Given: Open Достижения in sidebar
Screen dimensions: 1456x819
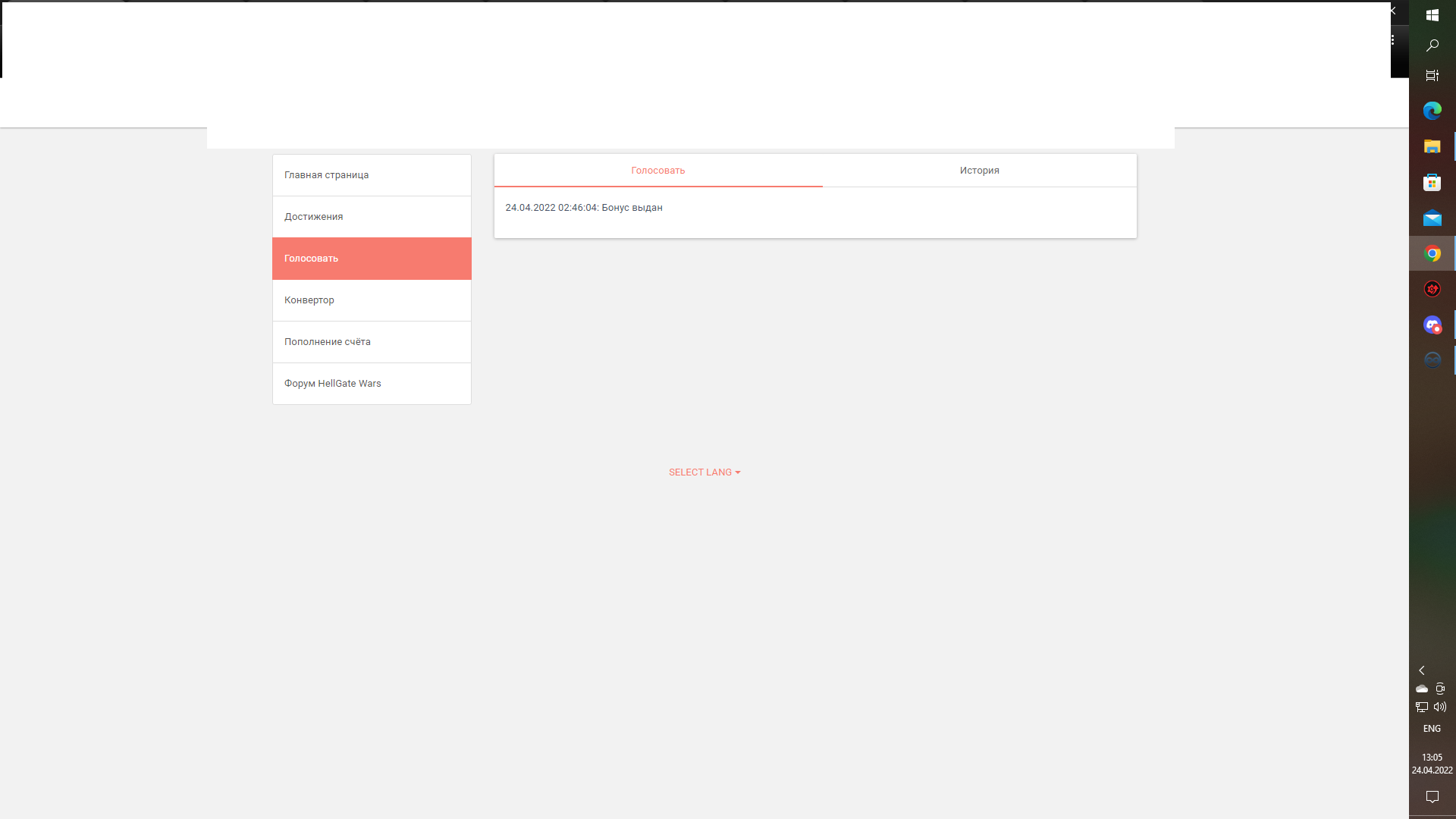Looking at the screenshot, I should pyautogui.click(x=372, y=217).
